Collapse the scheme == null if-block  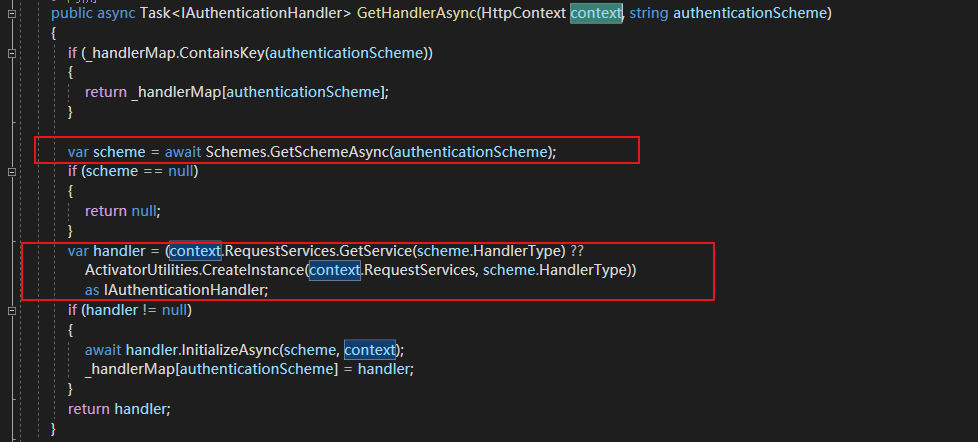tap(11, 171)
